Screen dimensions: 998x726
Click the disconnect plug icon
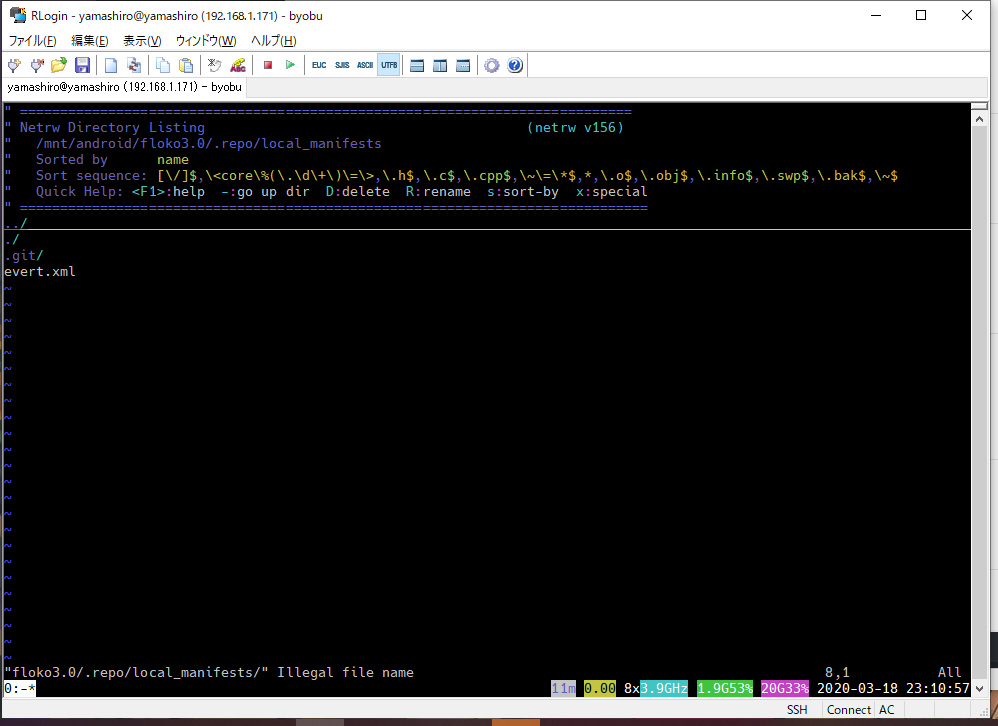pyautogui.click(x=37, y=65)
